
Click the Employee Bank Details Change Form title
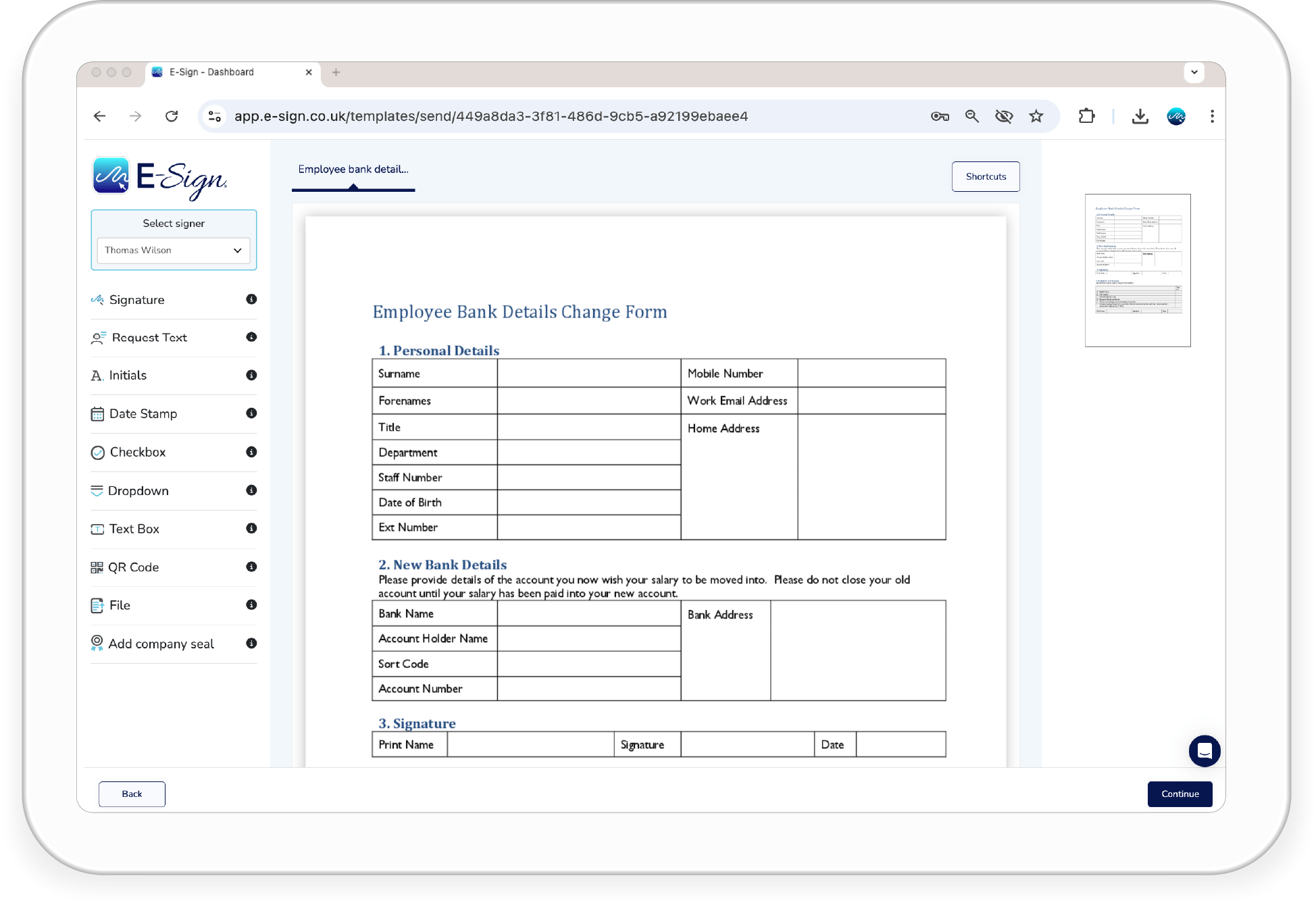click(x=520, y=312)
